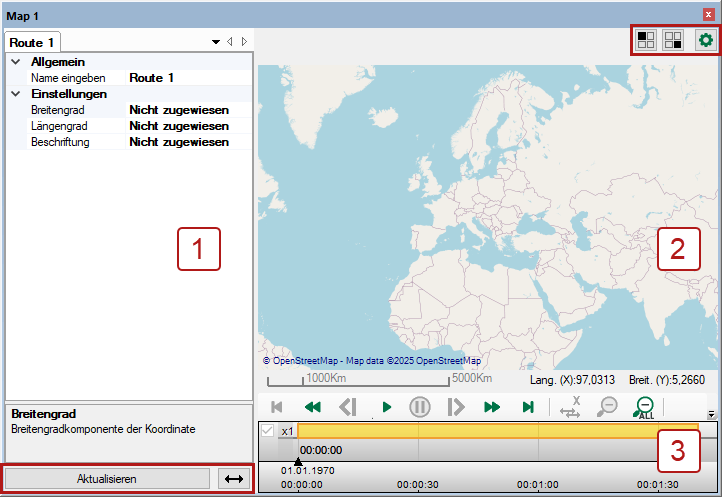Click the Route 1 name value field
The image size is (722, 497).
(x=189, y=78)
